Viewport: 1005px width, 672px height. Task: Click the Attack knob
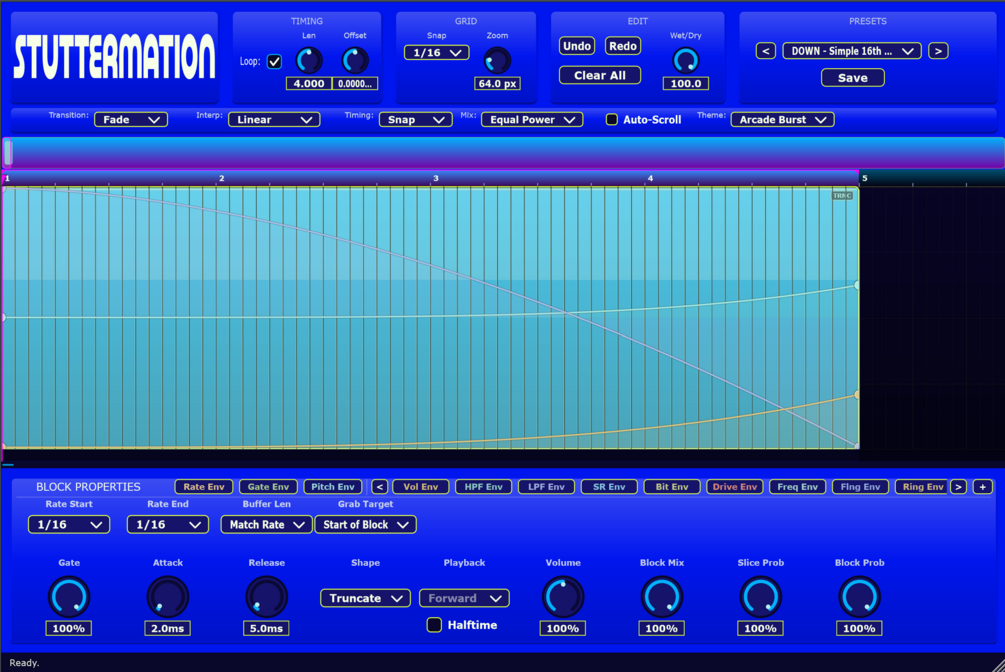pos(167,597)
